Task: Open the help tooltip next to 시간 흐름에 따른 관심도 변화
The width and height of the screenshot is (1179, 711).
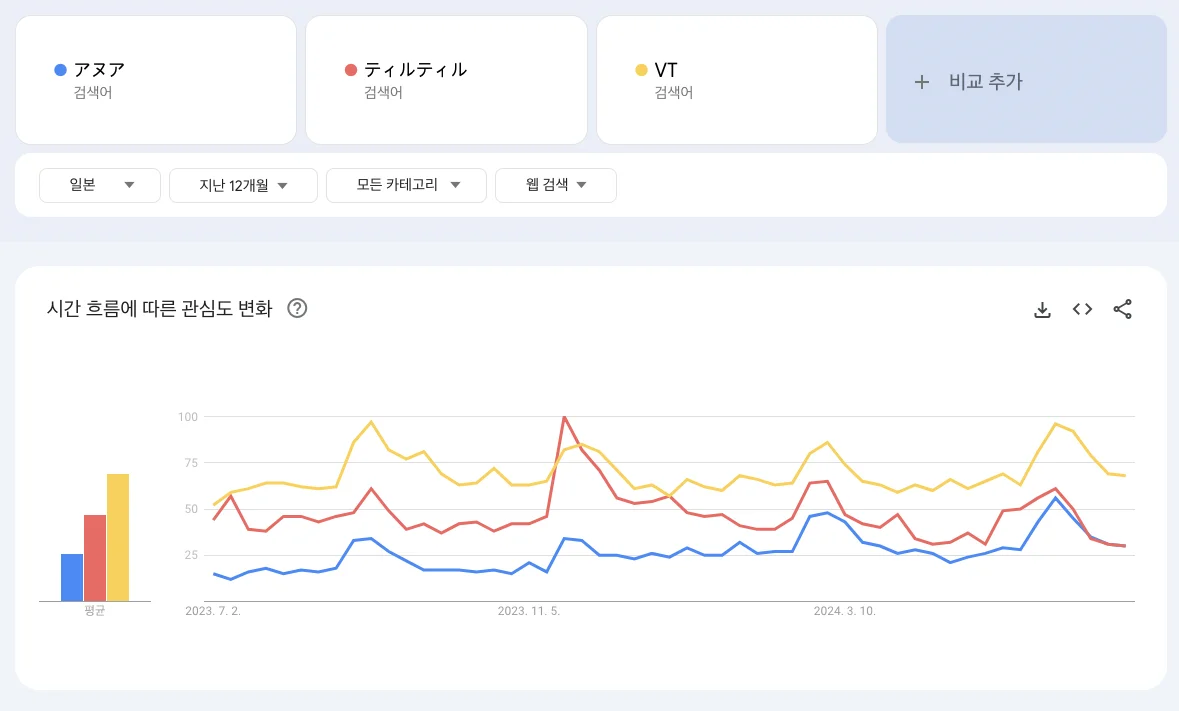Action: (296, 310)
